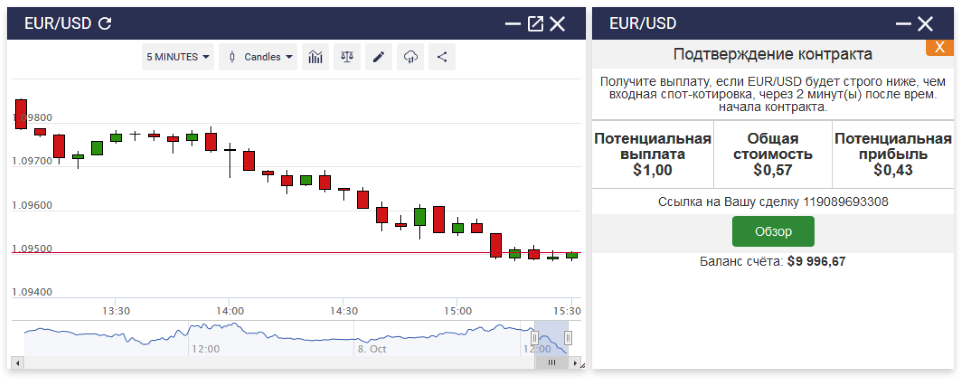Screen dimensions: 963x387
Task: Refresh the EUR/USD chart window
Action: tap(105, 24)
